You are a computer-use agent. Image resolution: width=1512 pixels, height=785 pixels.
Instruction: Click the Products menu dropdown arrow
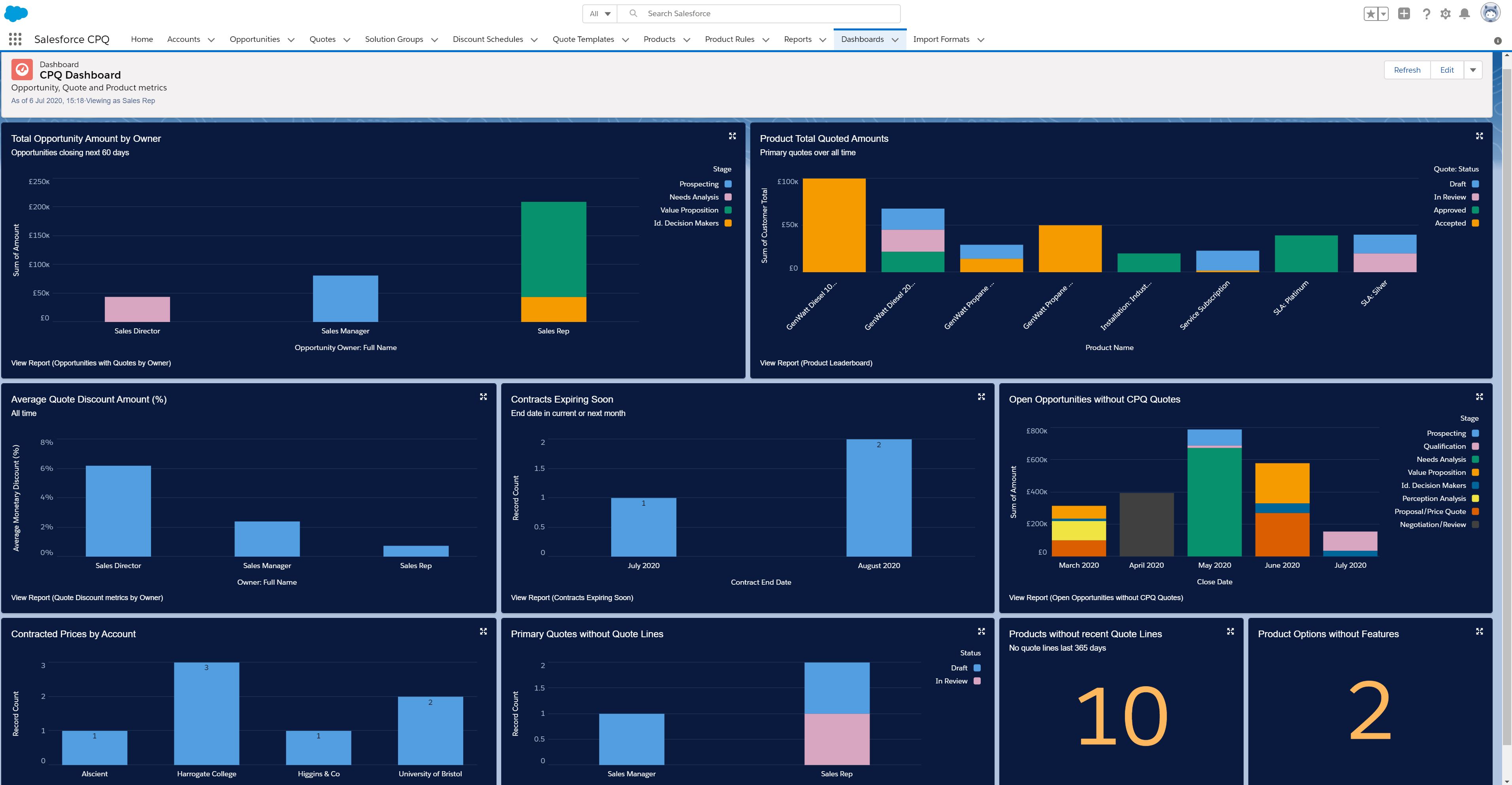point(685,39)
